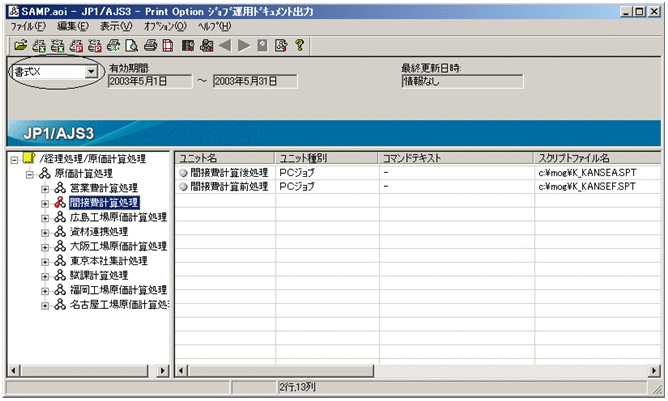
Task: Open print preview with the magnifier page icon
Action: pos(132,45)
